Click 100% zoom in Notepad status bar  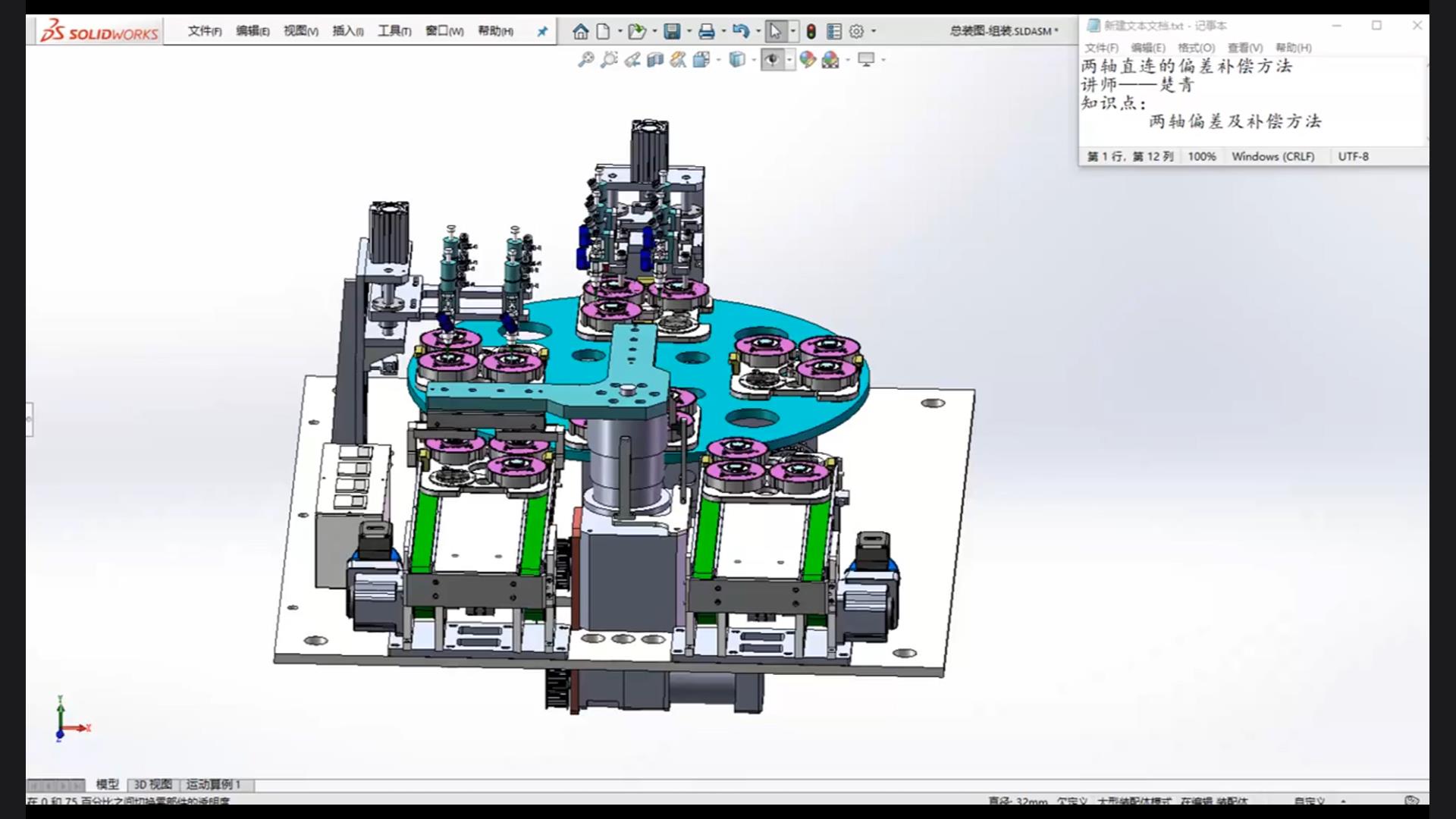coord(1202,156)
